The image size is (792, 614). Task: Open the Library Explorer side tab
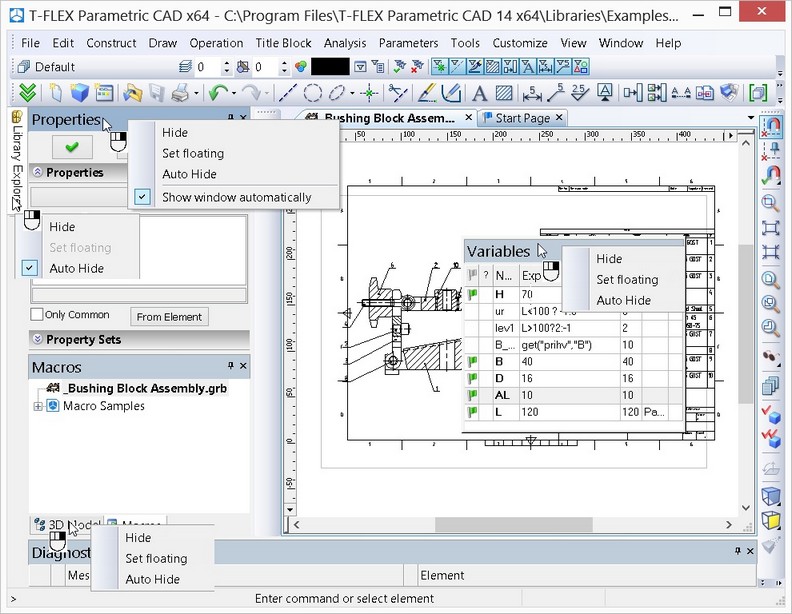tap(17, 160)
